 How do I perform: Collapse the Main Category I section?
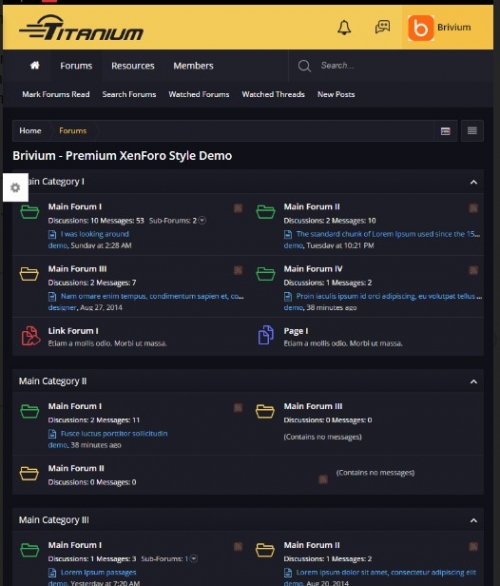click(x=473, y=182)
